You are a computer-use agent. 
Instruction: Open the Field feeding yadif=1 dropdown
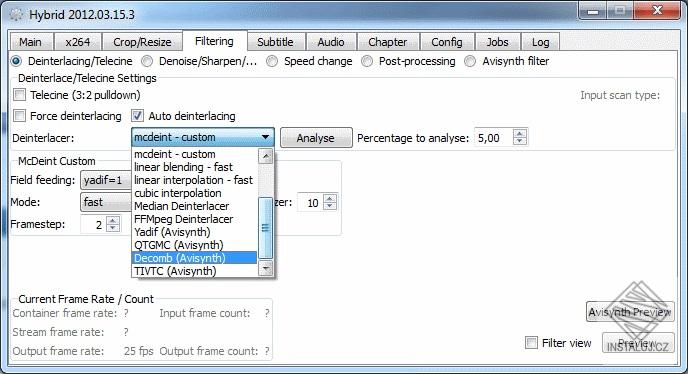tap(106, 180)
